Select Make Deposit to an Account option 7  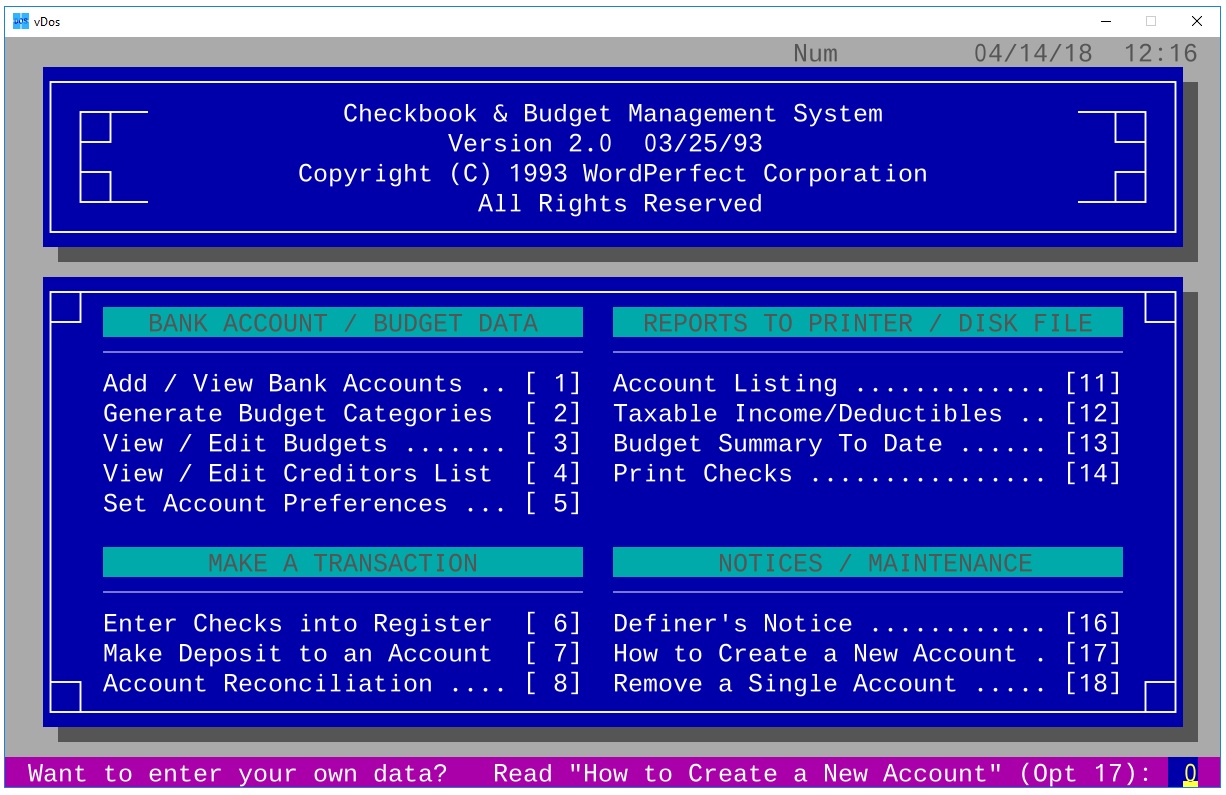tap(342, 654)
